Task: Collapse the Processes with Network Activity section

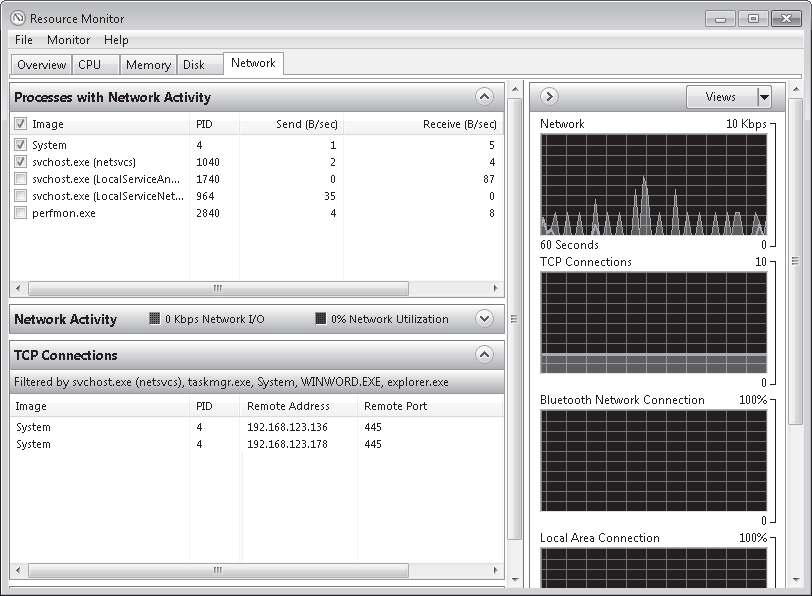Action: tap(484, 97)
